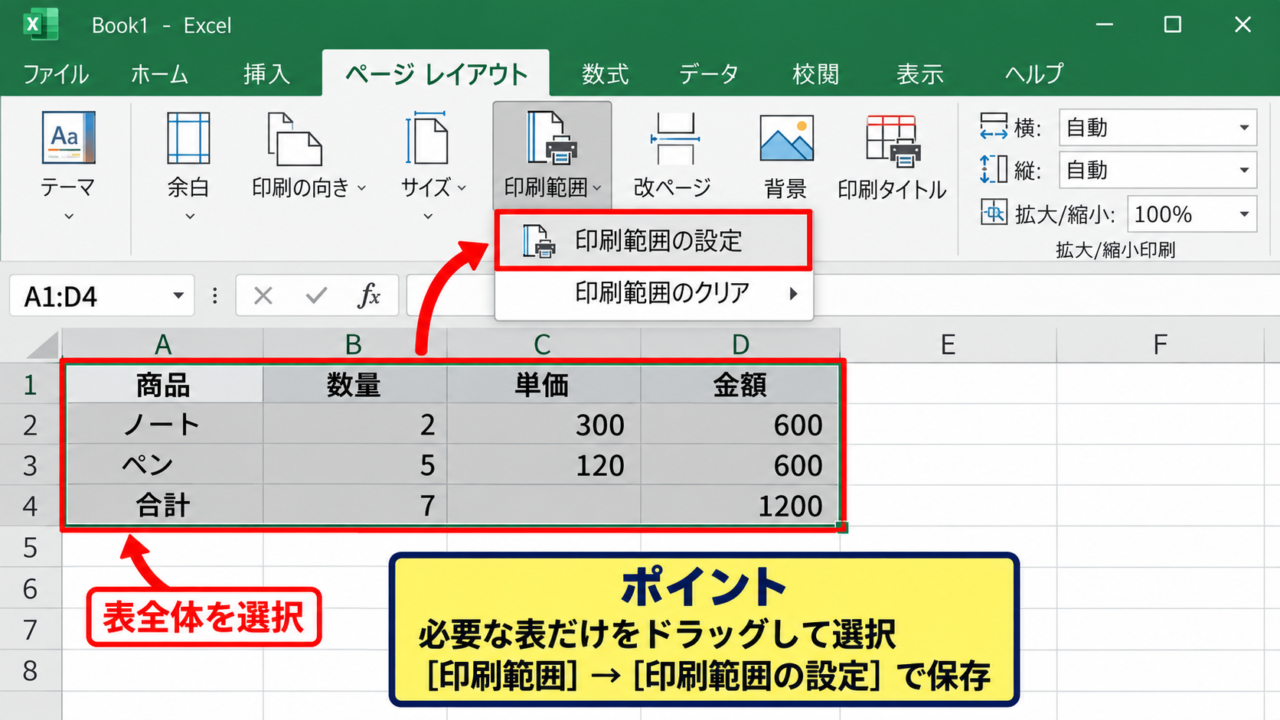Screen dimensions: 1280x720
Task: Switch to the 挿入 tab
Action: [x=266, y=74]
